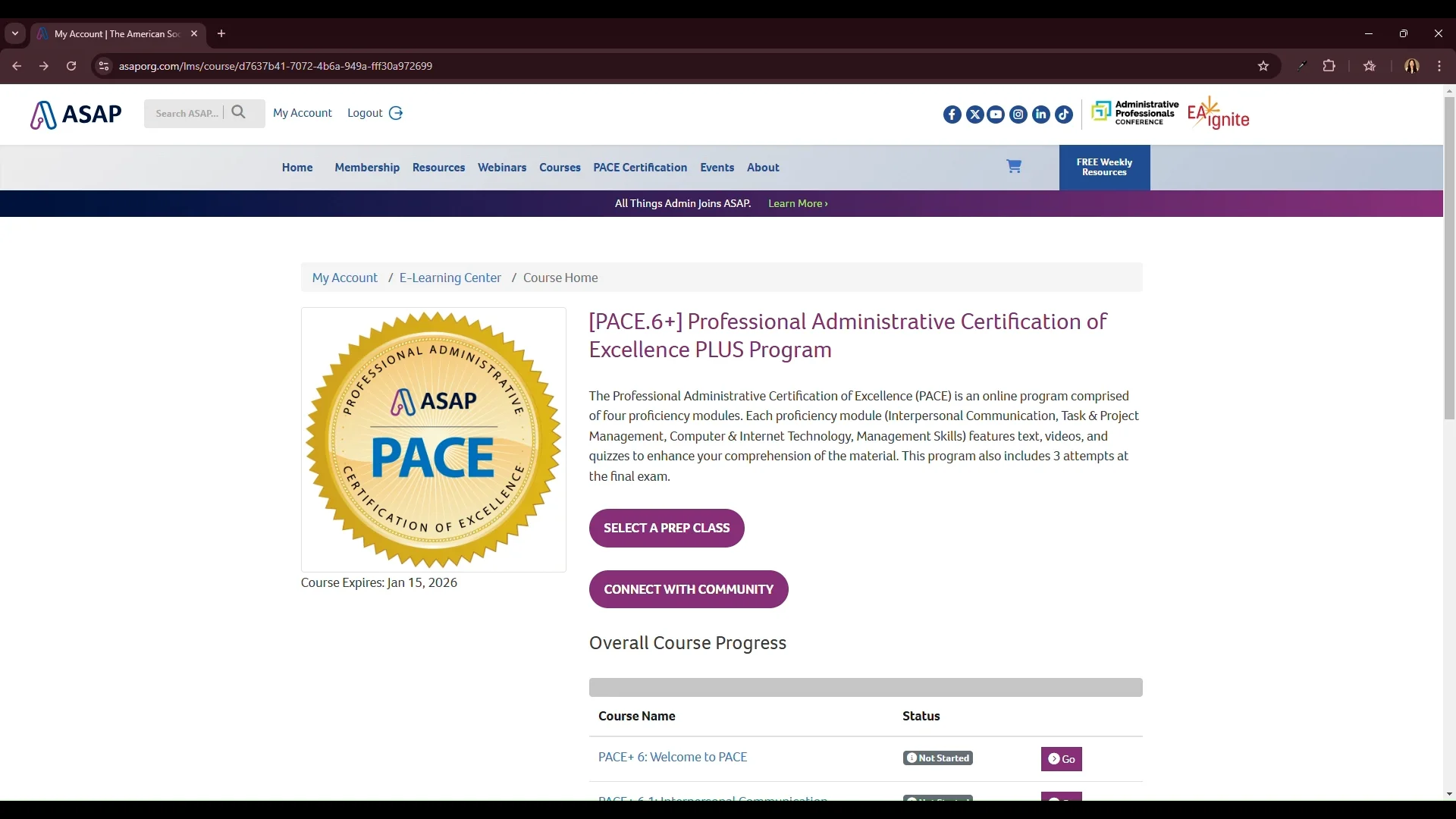Click the PACE.6+ course title heading
1456x819 pixels.
coord(848,335)
